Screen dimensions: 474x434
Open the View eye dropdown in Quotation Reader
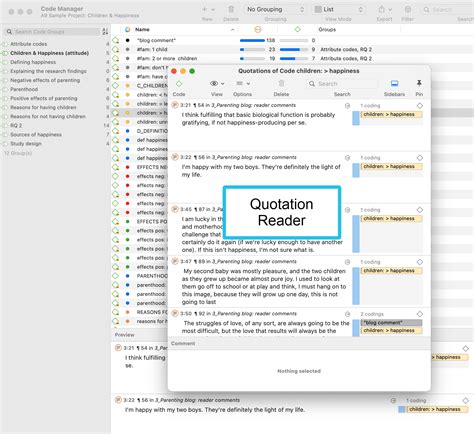(x=217, y=83)
